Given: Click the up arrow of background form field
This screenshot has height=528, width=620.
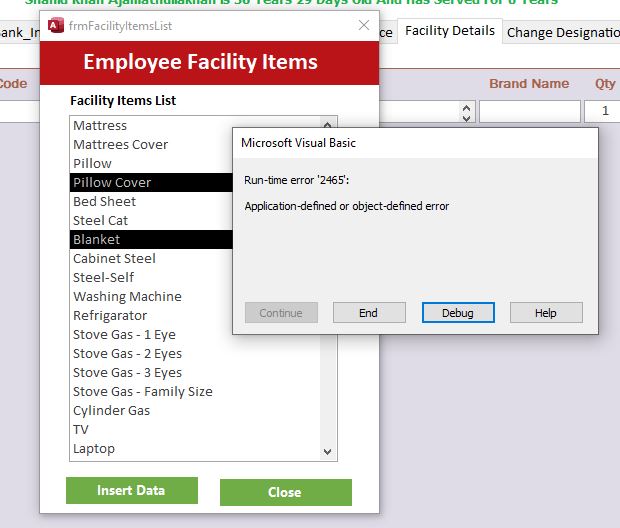Looking at the screenshot, I should coord(467,108).
